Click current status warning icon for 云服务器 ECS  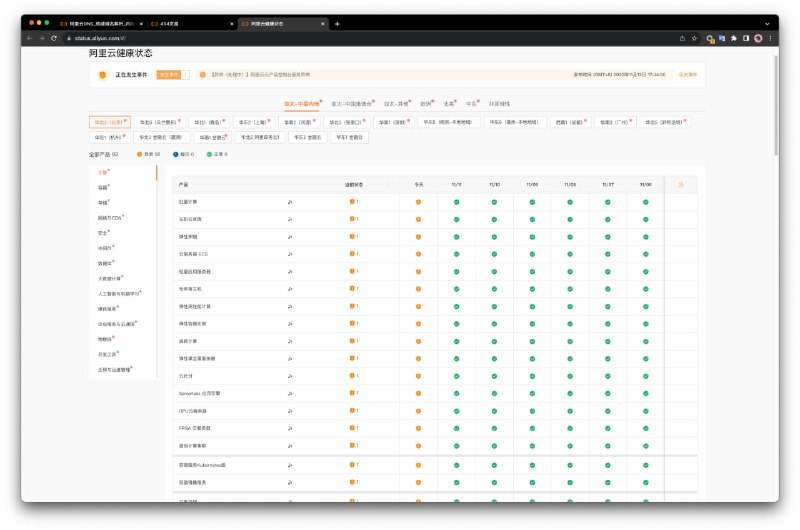point(352,254)
